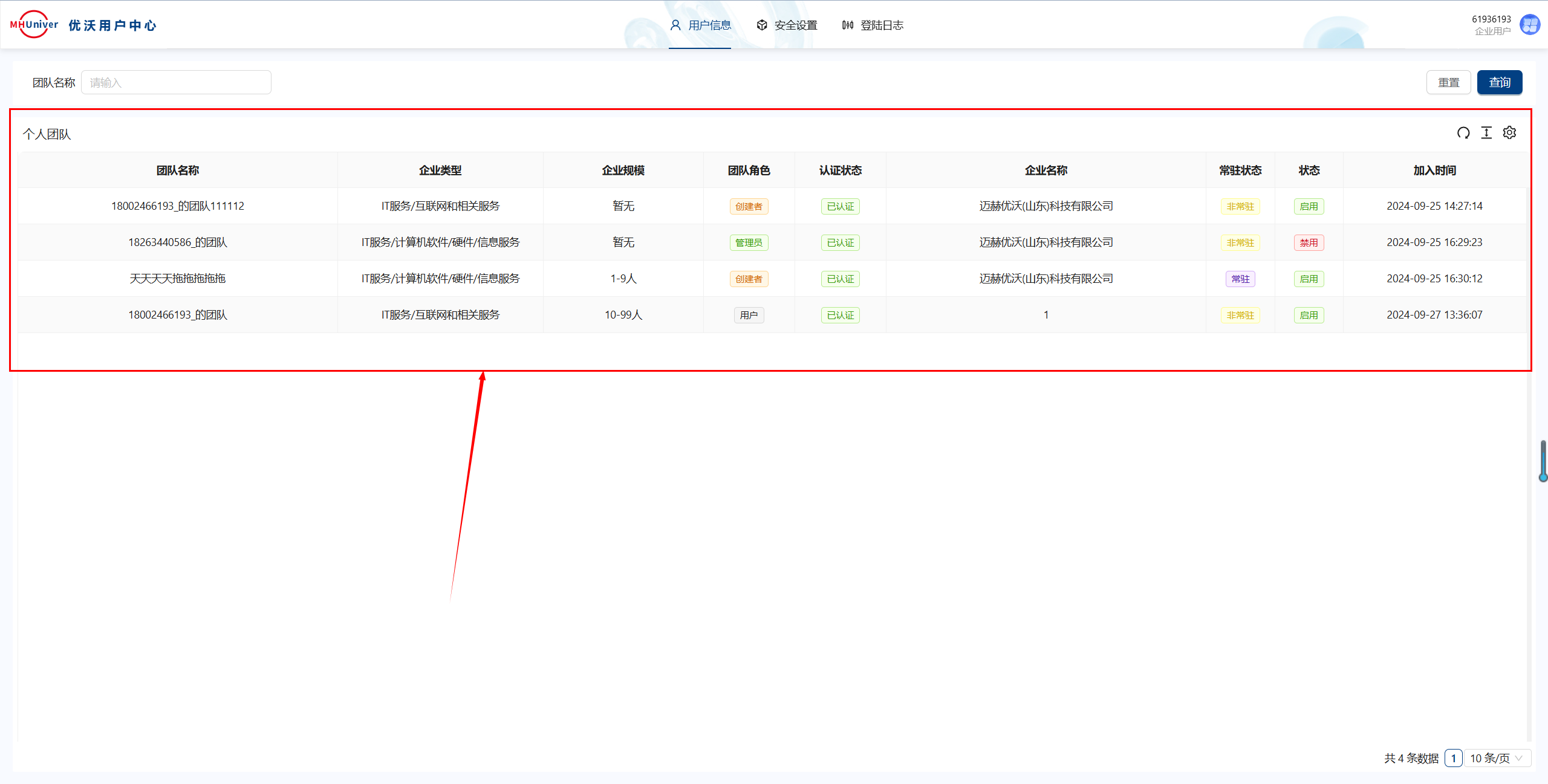1548x784 pixels.
Task: Click the person icon beside 用户信息
Action: point(675,25)
